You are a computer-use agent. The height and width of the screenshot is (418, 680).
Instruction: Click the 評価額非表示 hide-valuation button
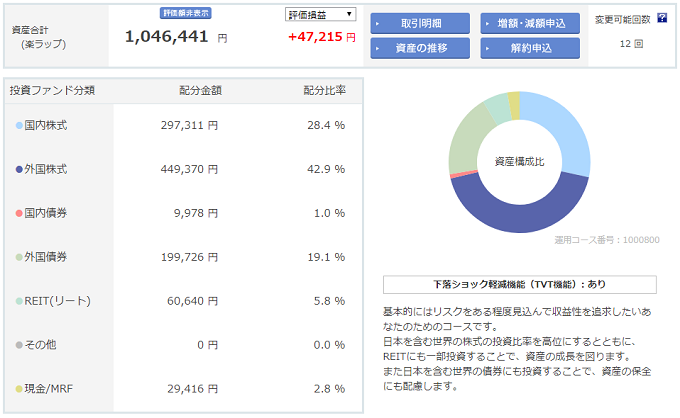click(x=186, y=13)
